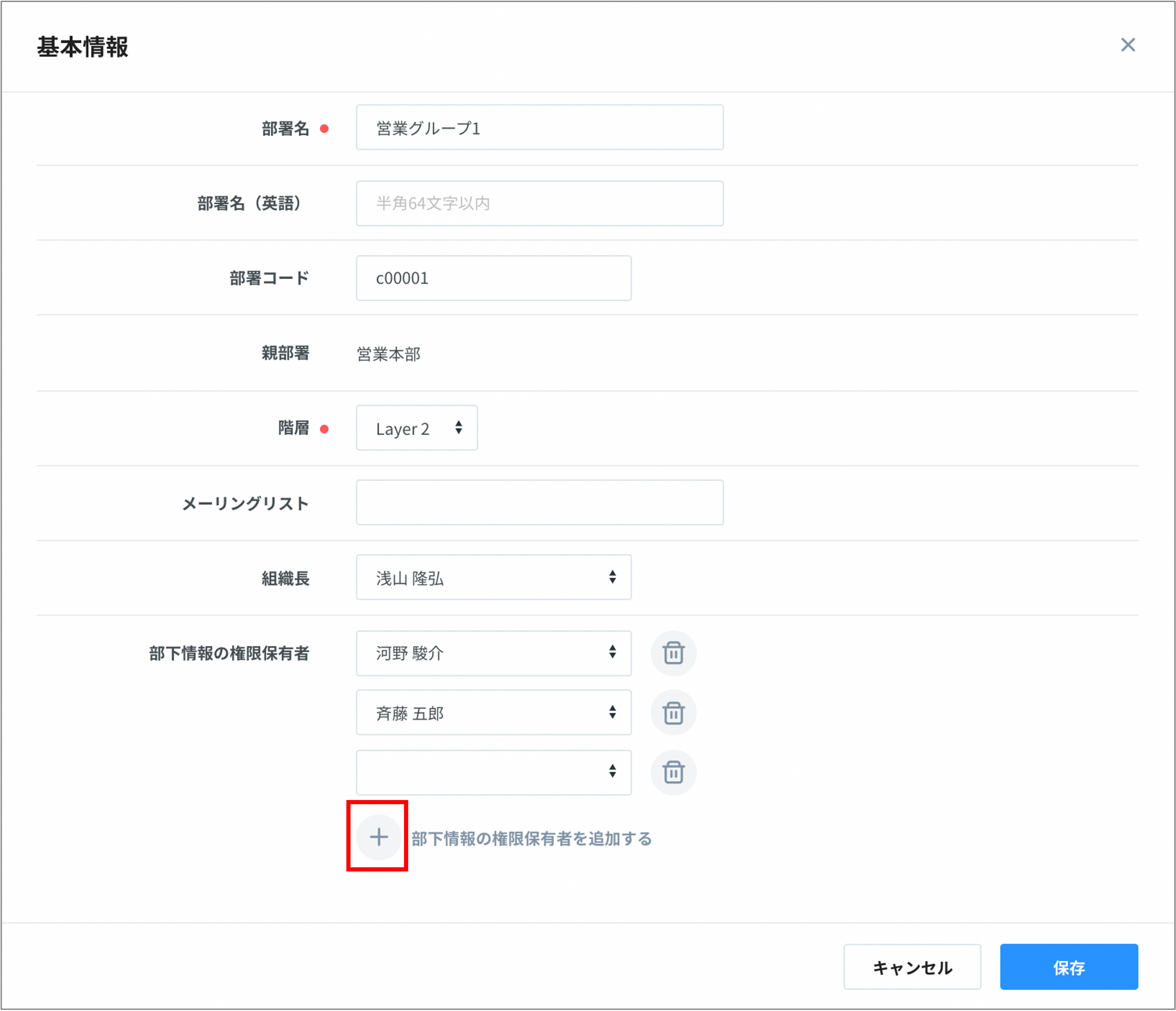Click the 親部署 value 営業本部
Image resolution: width=1176 pixels, height=1011 pixels.
click(x=388, y=354)
